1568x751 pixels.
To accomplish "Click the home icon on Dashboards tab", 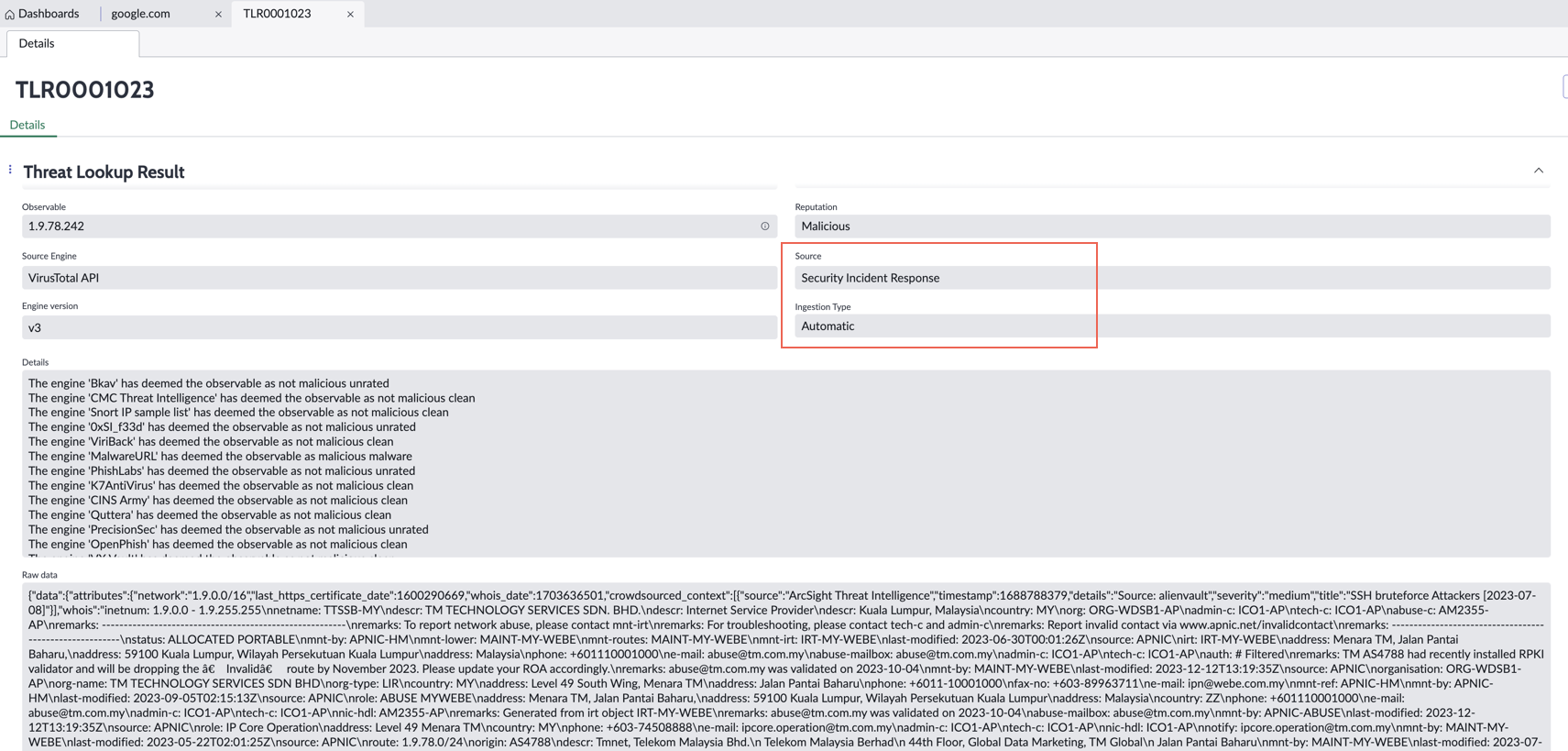I will (10, 14).
